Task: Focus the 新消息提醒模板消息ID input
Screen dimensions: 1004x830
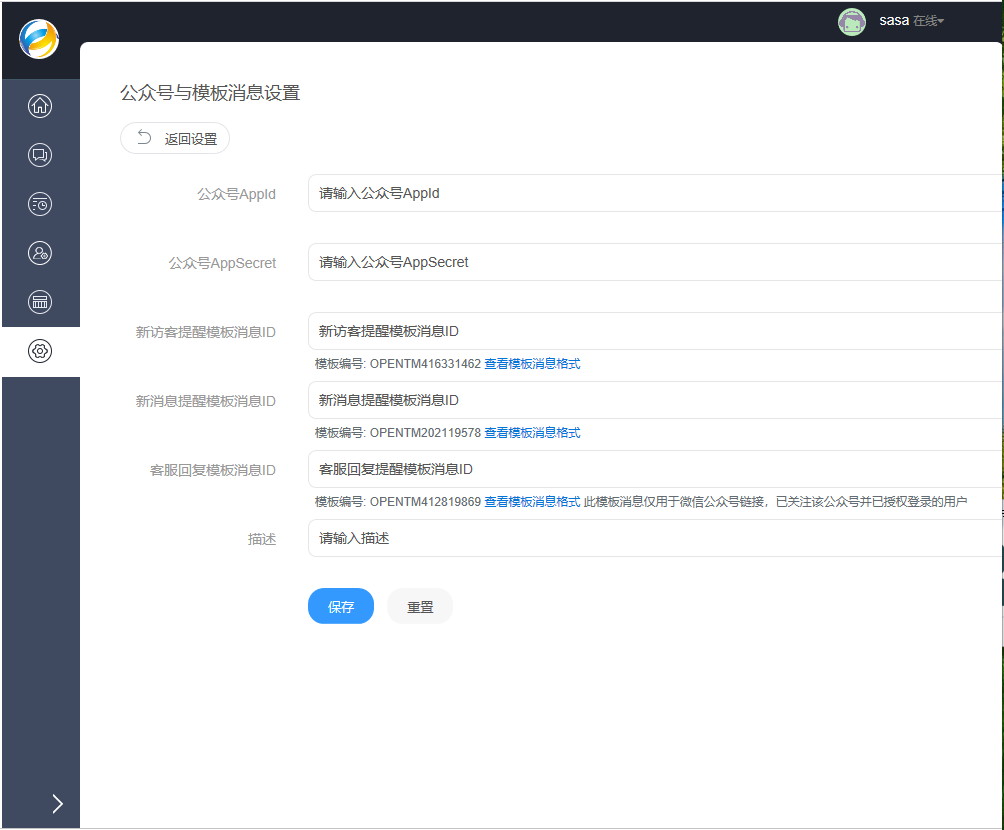Action: (655, 400)
